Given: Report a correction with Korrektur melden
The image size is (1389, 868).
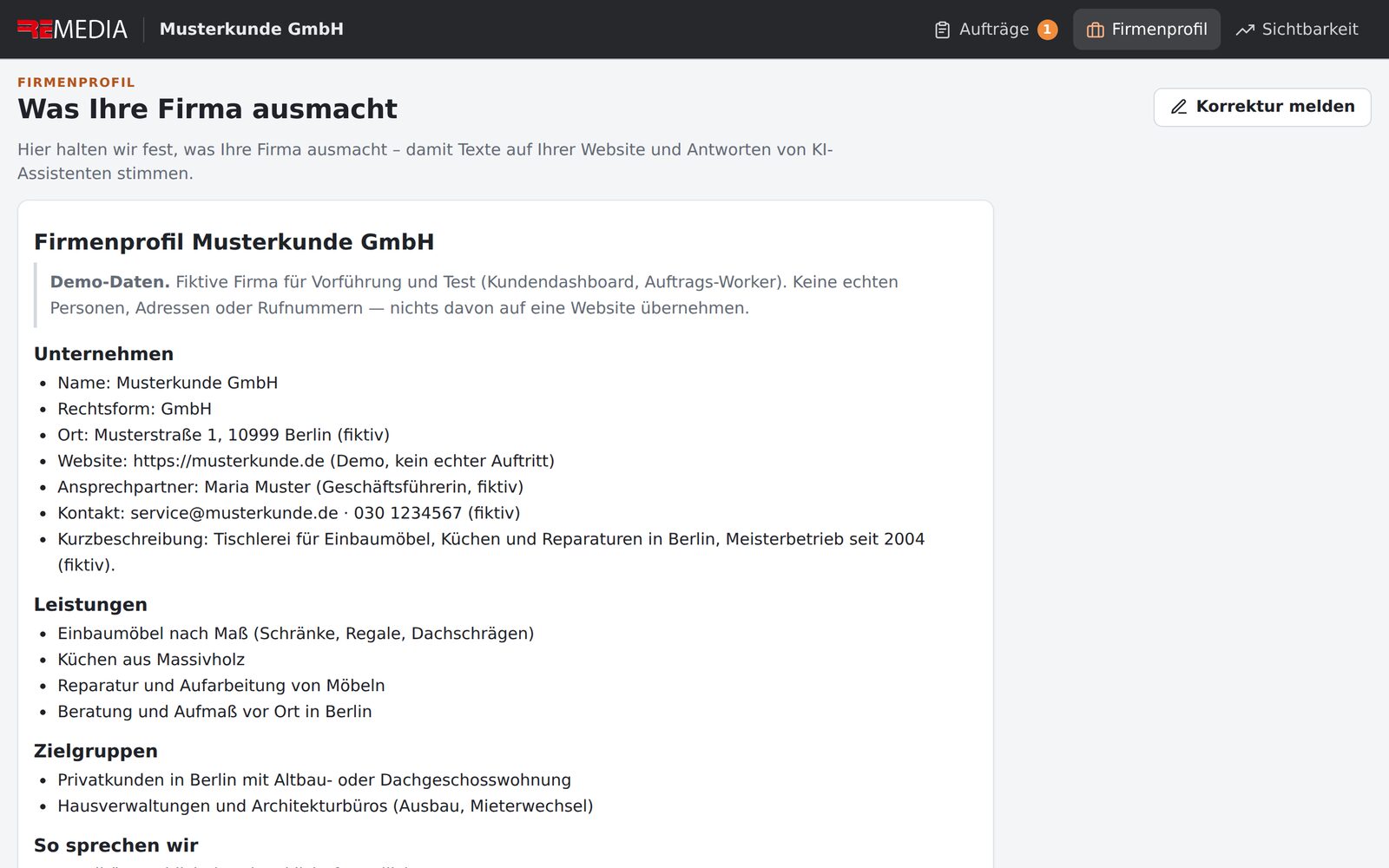Looking at the screenshot, I should tap(1262, 107).
